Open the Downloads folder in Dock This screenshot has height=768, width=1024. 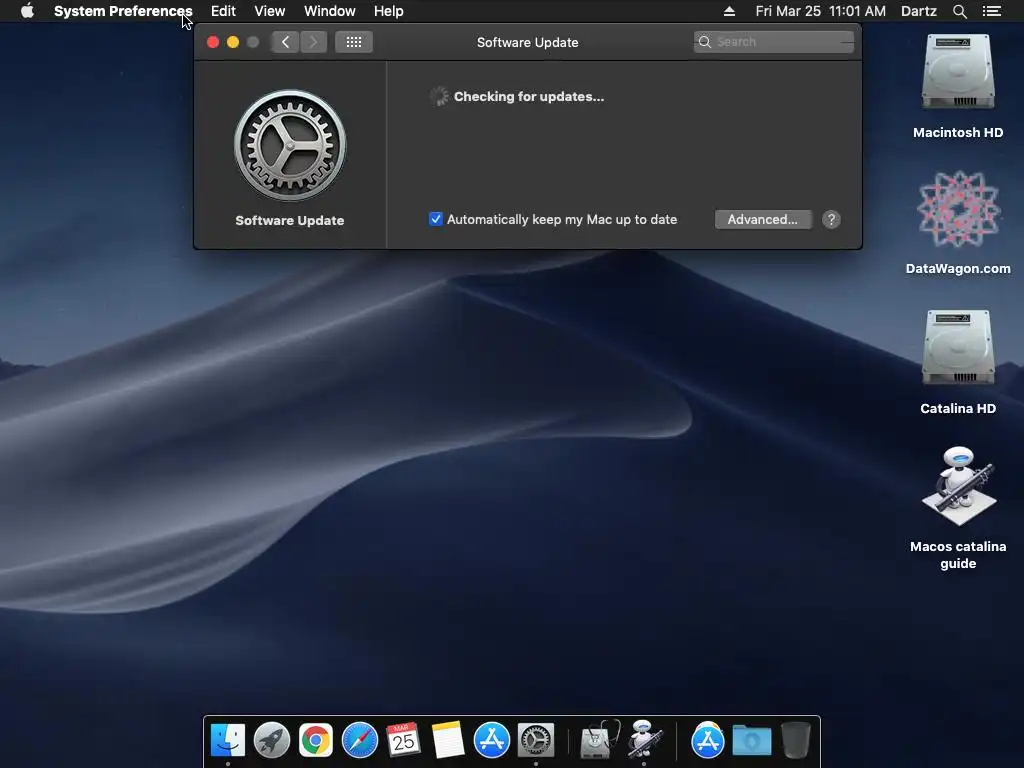(x=751, y=740)
